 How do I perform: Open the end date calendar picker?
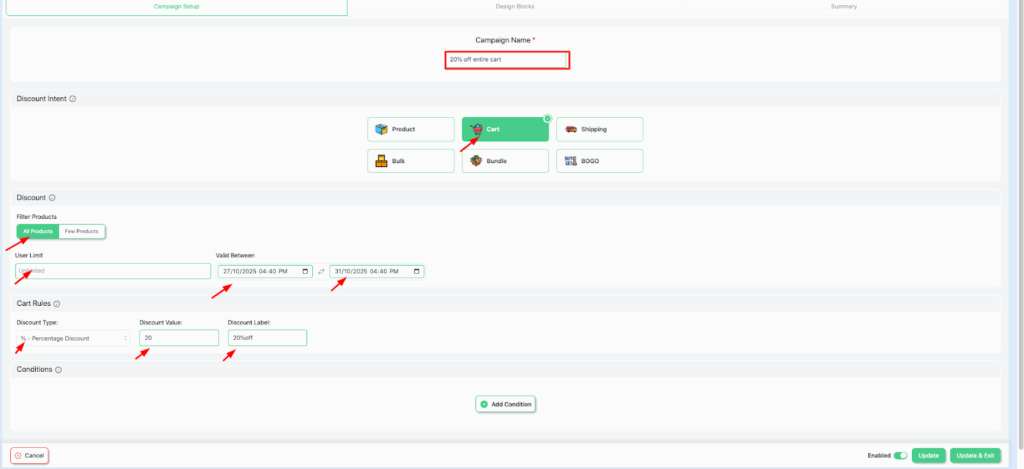[417, 271]
